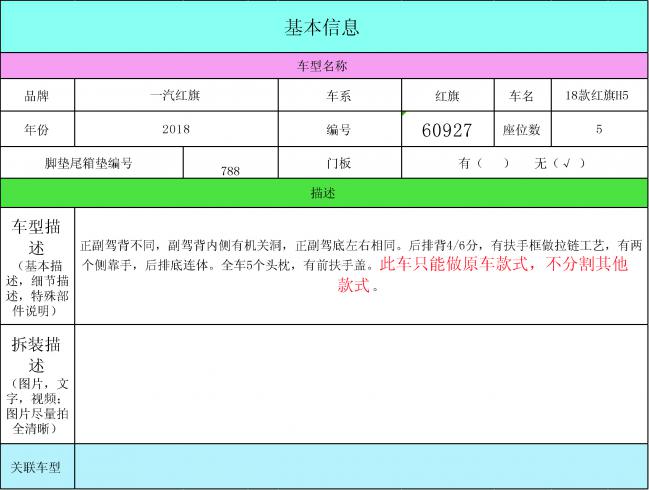Select the 一汽红旗 brand value cell
The width and height of the screenshot is (649, 490).
[x=176, y=95]
